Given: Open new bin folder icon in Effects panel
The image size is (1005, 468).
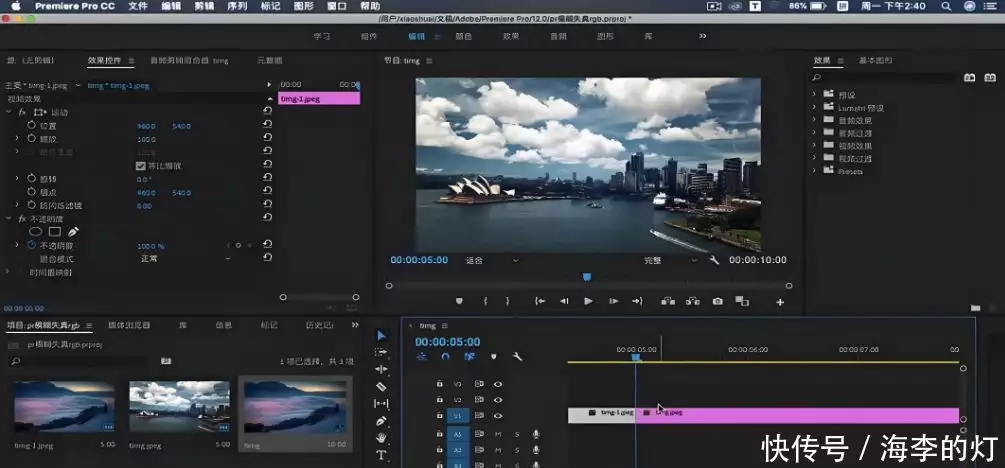Looking at the screenshot, I should (975, 308).
